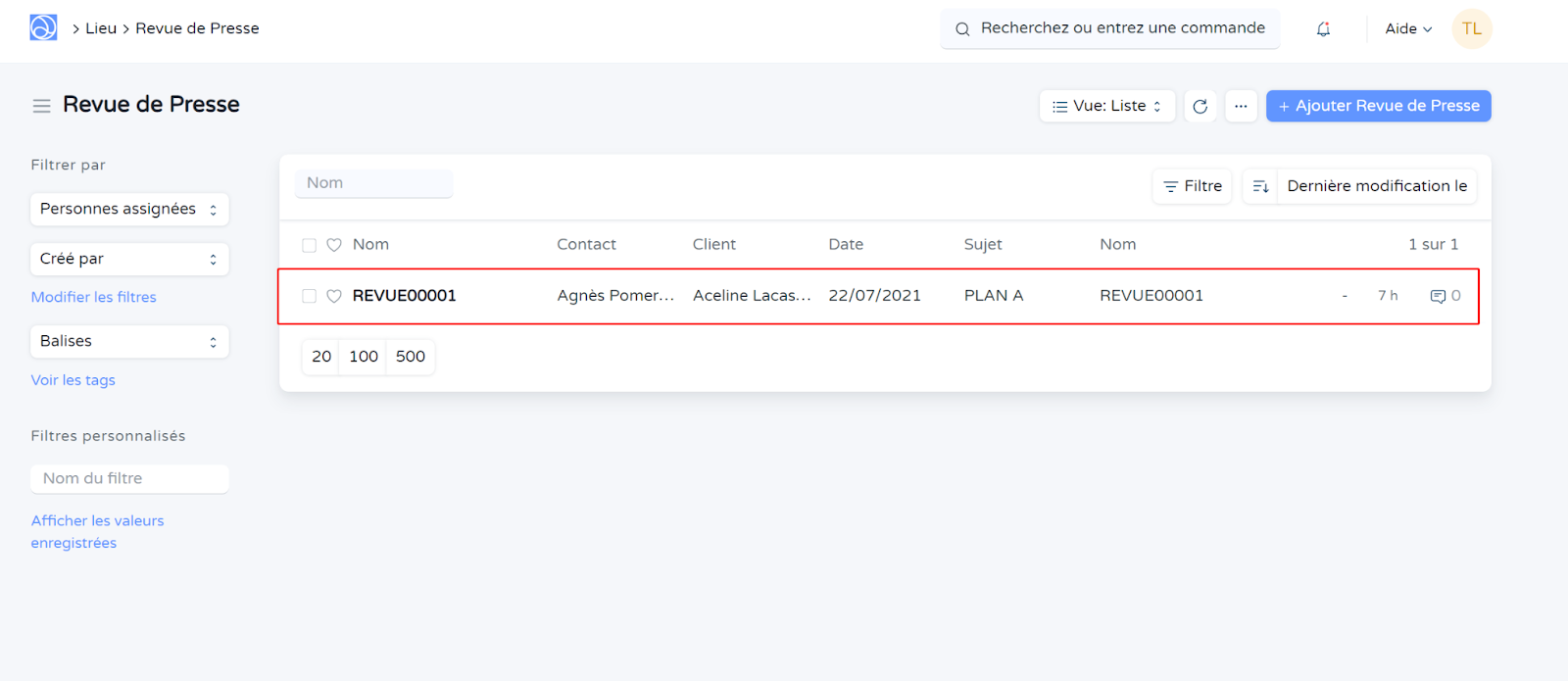Screen dimensions: 1568x681
Task: Click the Modifier les filtres link
Action: pyautogui.click(x=93, y=297)
